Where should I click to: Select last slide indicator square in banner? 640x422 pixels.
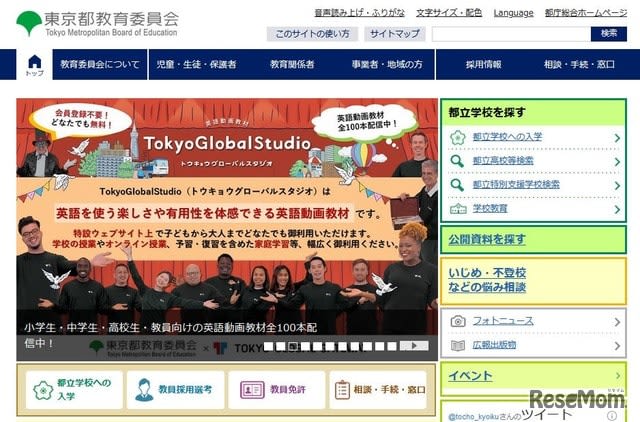392,346
